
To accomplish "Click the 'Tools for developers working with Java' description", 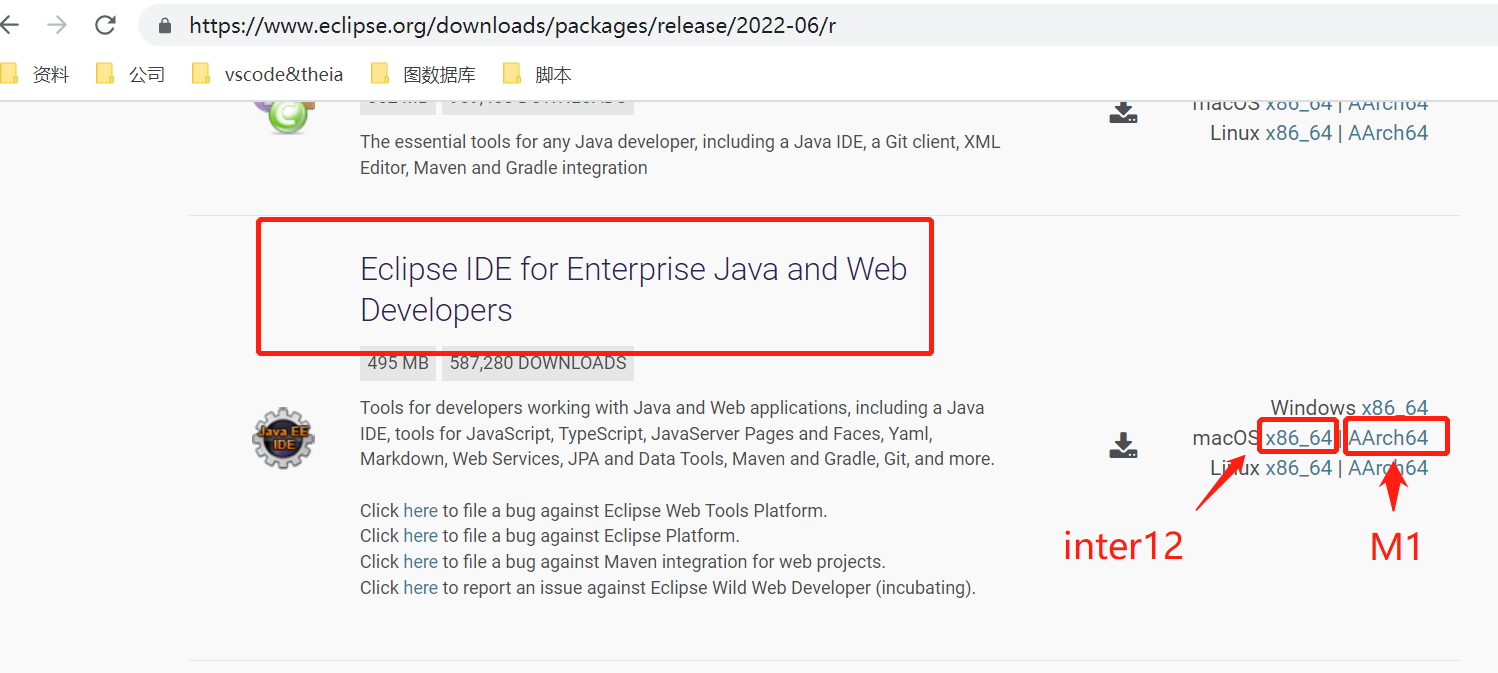I will (x=677, y=434).
